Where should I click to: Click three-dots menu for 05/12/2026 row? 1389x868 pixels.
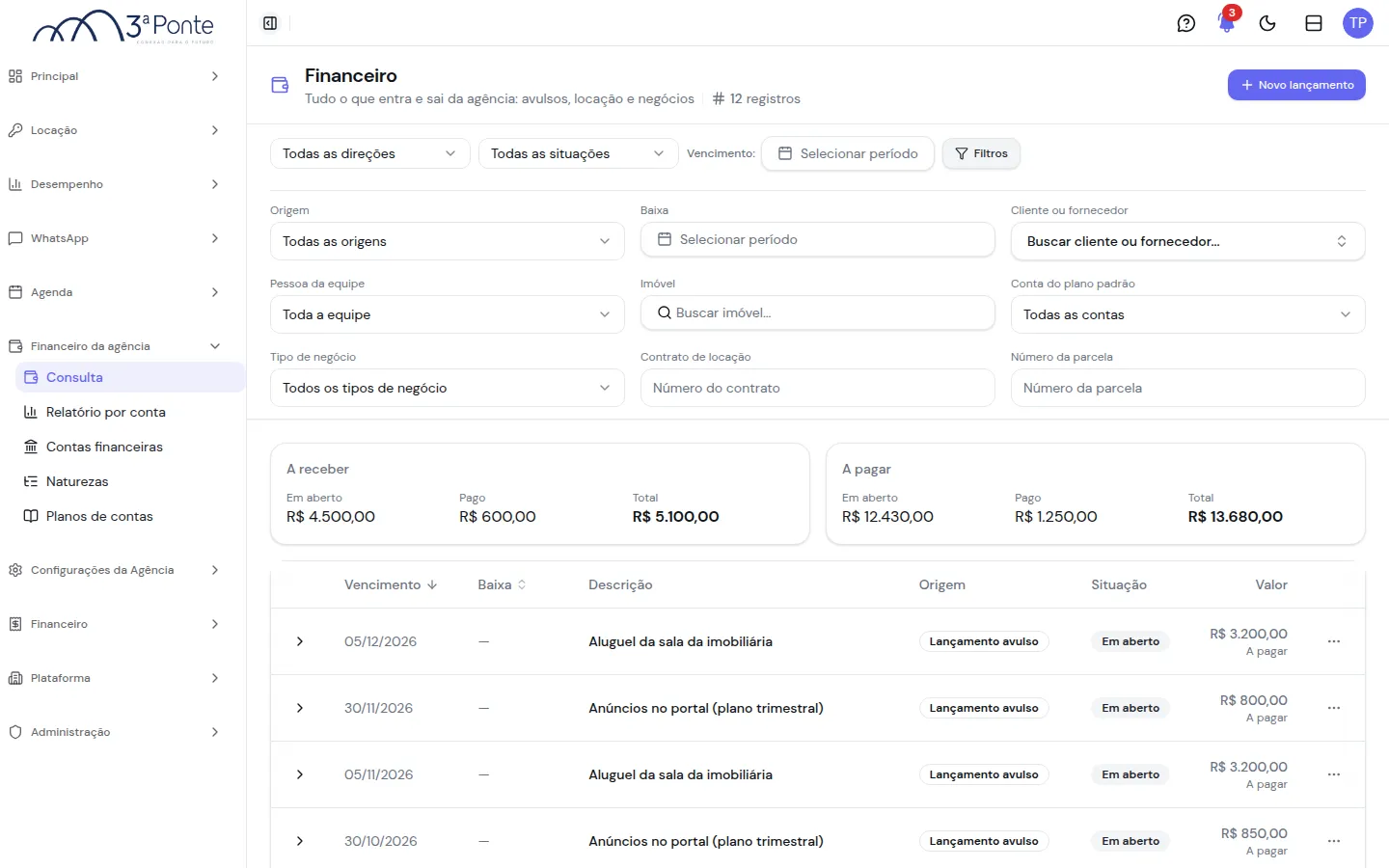[1334, 641]
